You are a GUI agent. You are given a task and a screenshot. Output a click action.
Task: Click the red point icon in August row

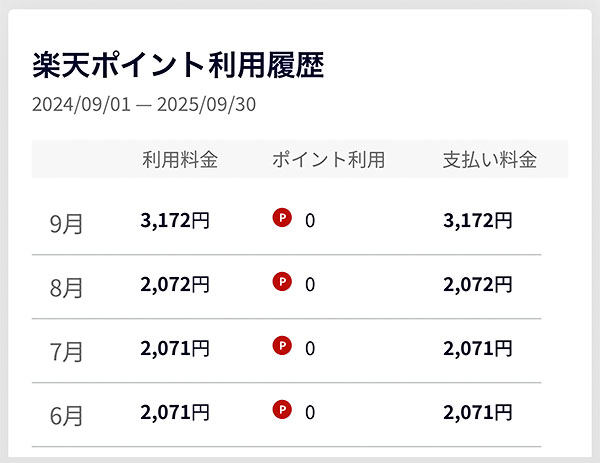282,283
